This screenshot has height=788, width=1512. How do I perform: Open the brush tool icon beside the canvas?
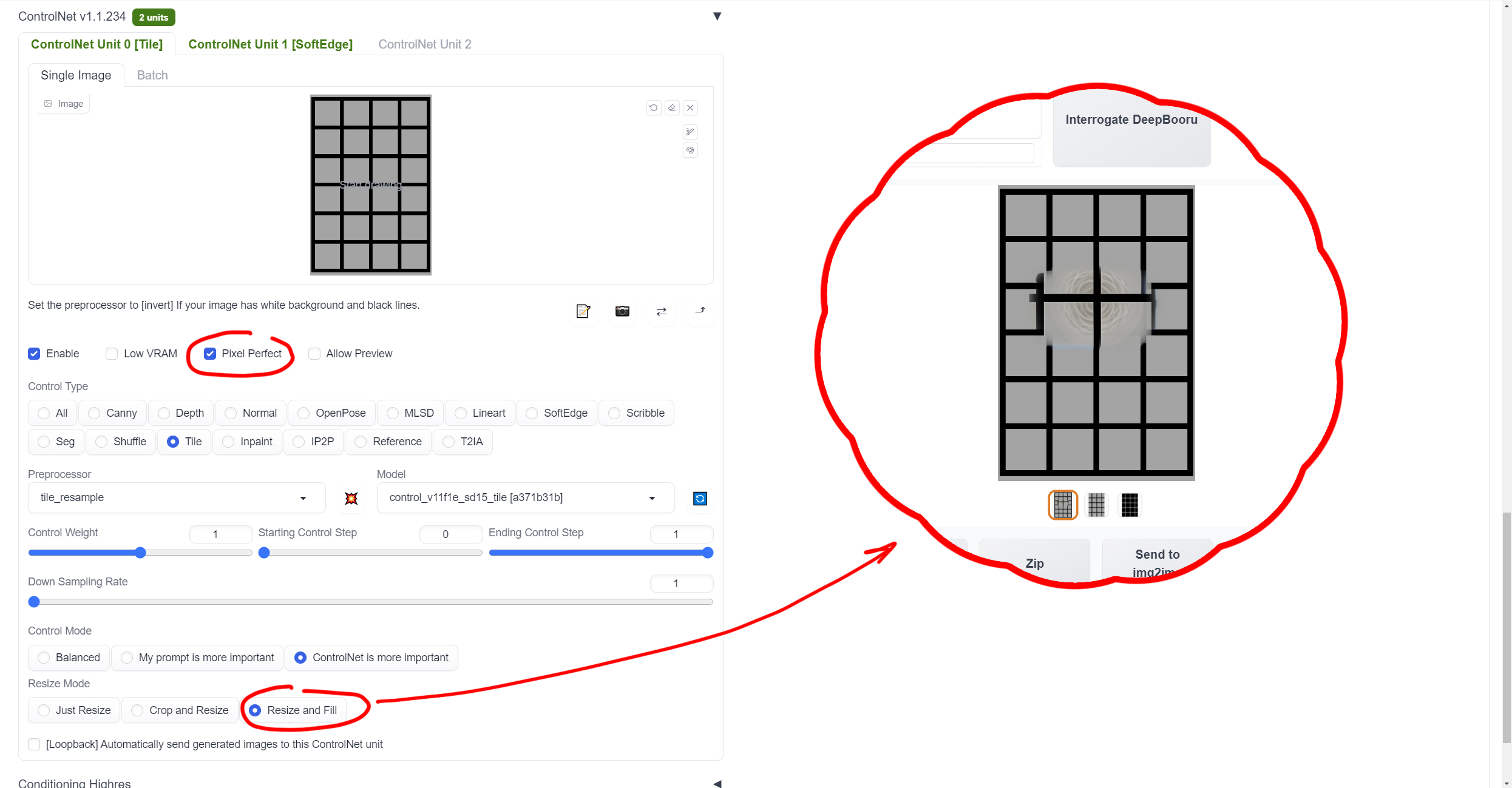click(690, 132)
